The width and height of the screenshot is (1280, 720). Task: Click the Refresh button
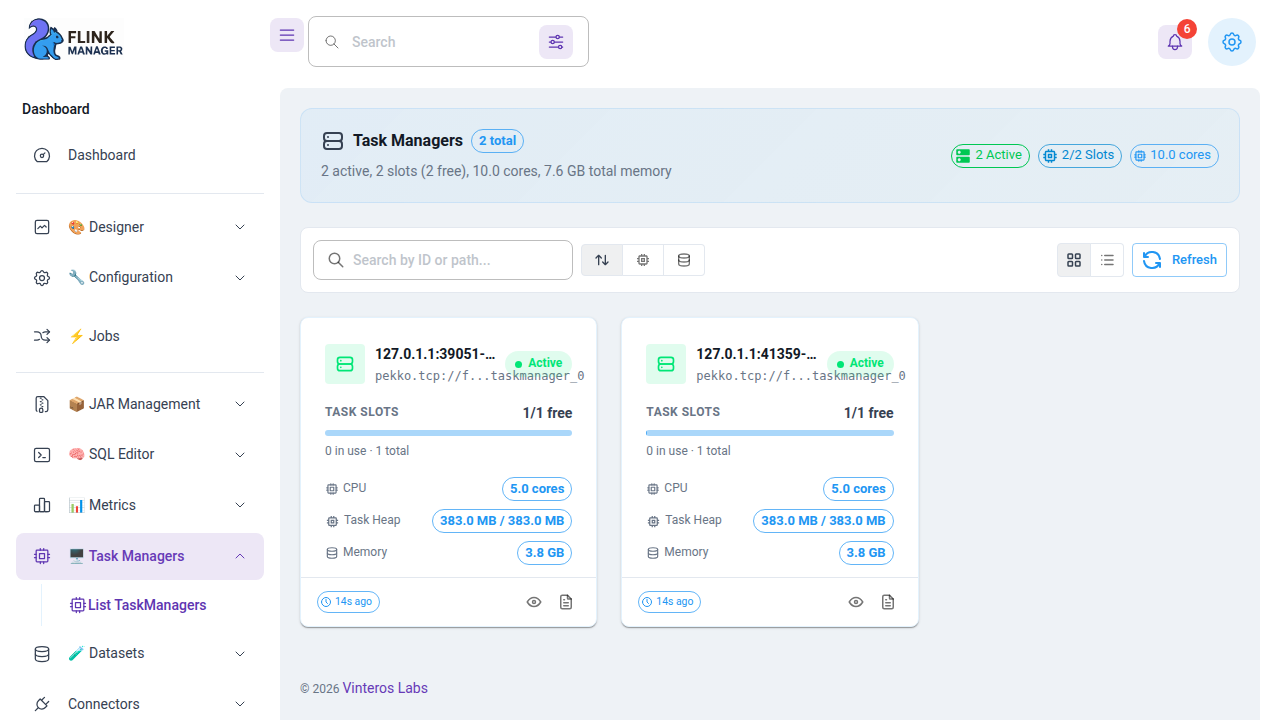1179,260
